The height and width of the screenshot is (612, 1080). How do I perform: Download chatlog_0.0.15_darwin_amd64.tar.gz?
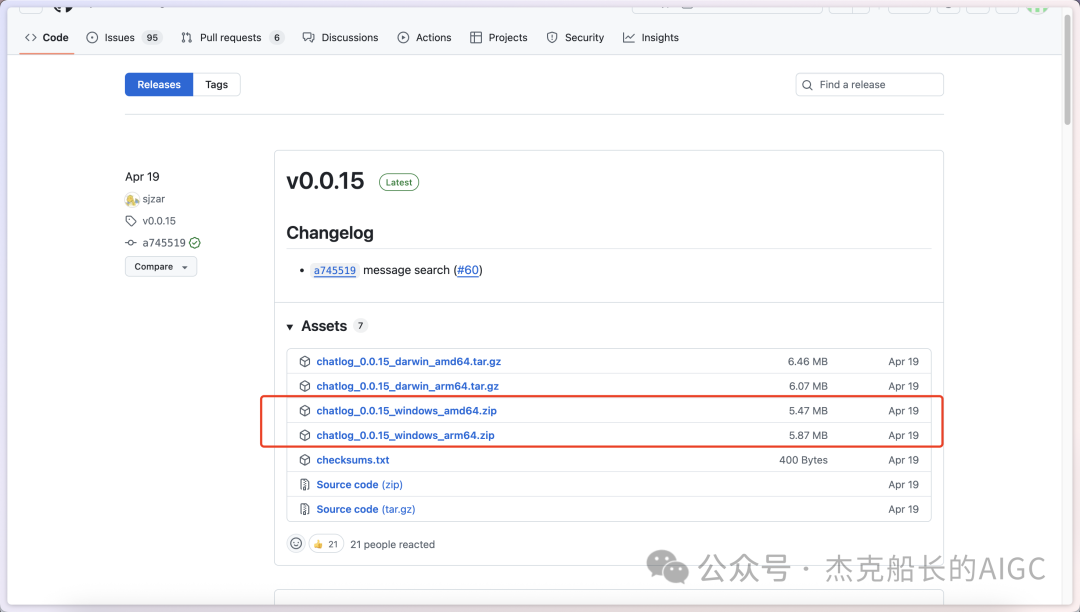[x=408, y=361]
